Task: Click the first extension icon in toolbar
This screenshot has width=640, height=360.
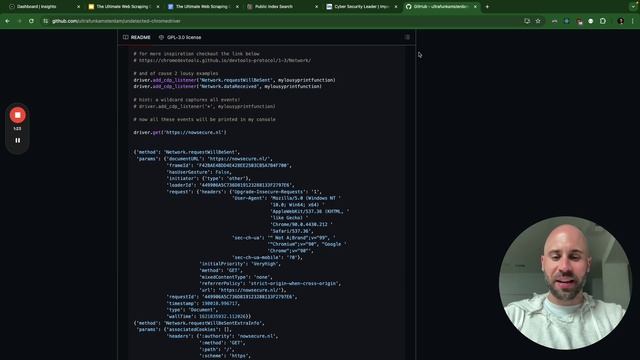Action: 554,21
